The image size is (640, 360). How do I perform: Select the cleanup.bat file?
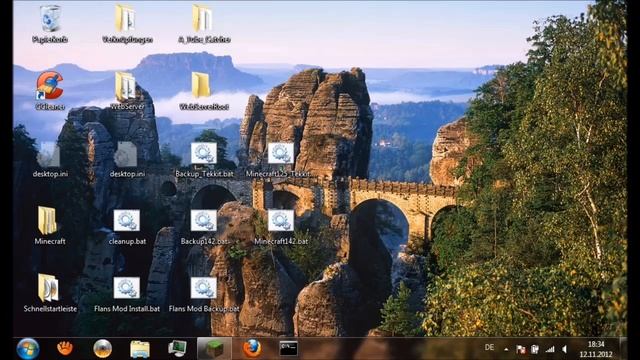tap(127, 227)
